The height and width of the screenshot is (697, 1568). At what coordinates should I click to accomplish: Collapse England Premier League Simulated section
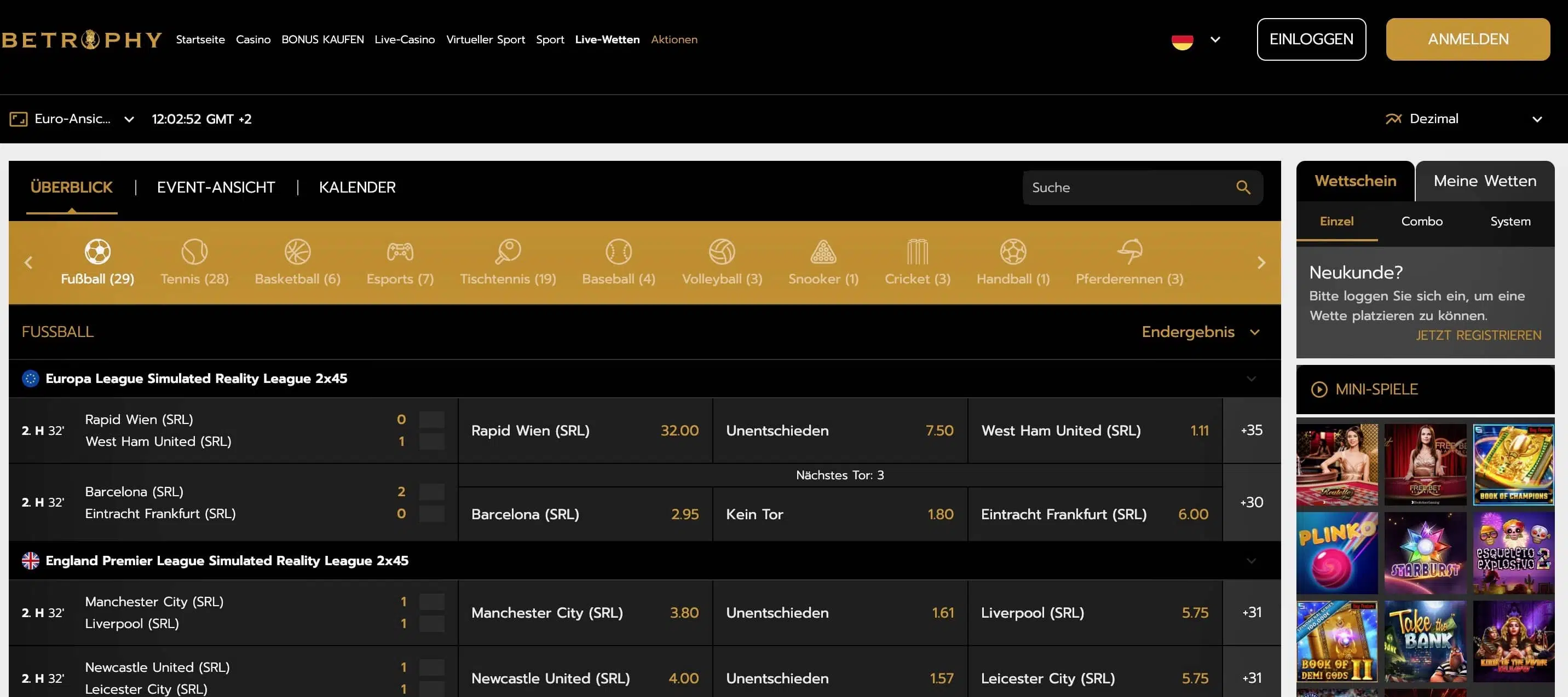(1251, 560)
